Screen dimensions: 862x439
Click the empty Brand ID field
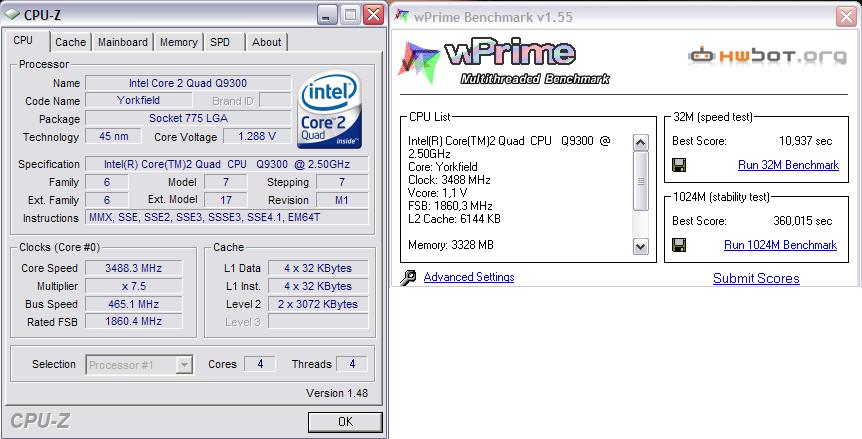point(275,100)
